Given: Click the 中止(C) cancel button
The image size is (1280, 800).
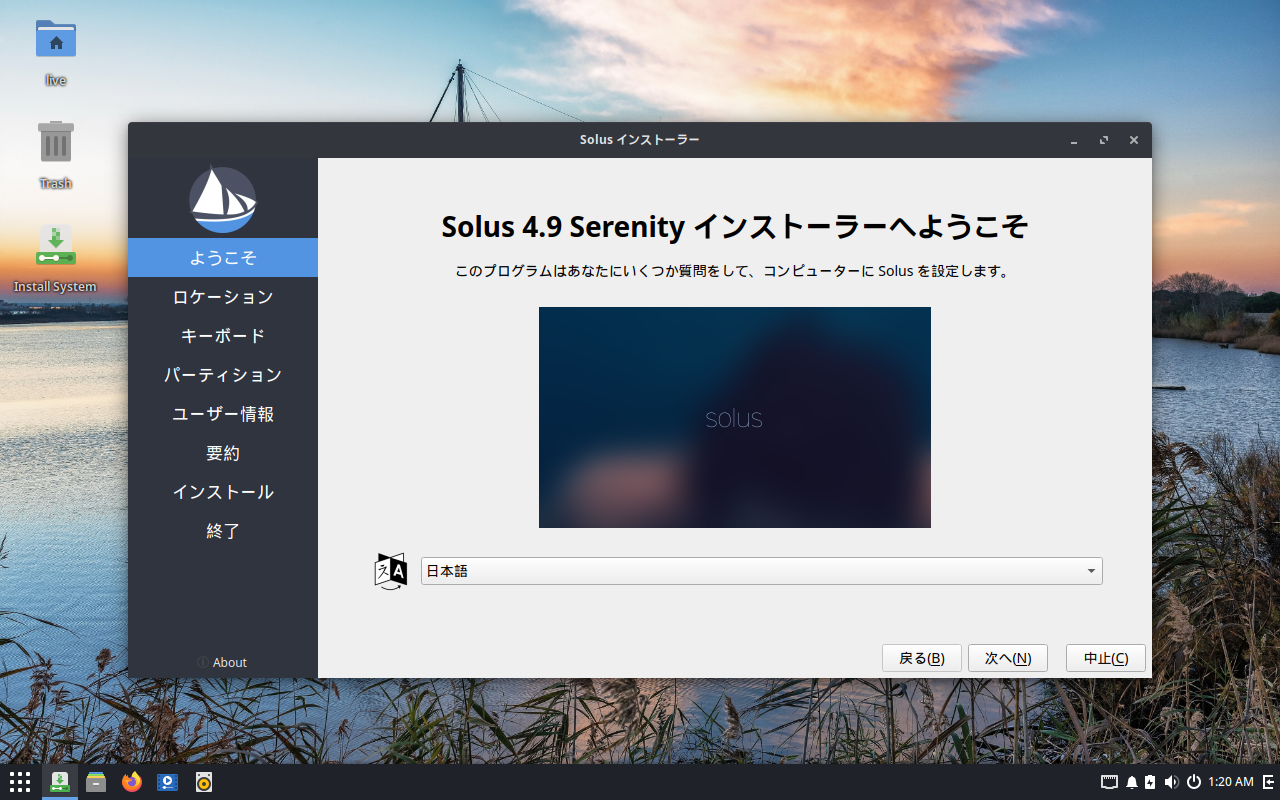Looking at the screenshot, I should [x=1106, y=658].
